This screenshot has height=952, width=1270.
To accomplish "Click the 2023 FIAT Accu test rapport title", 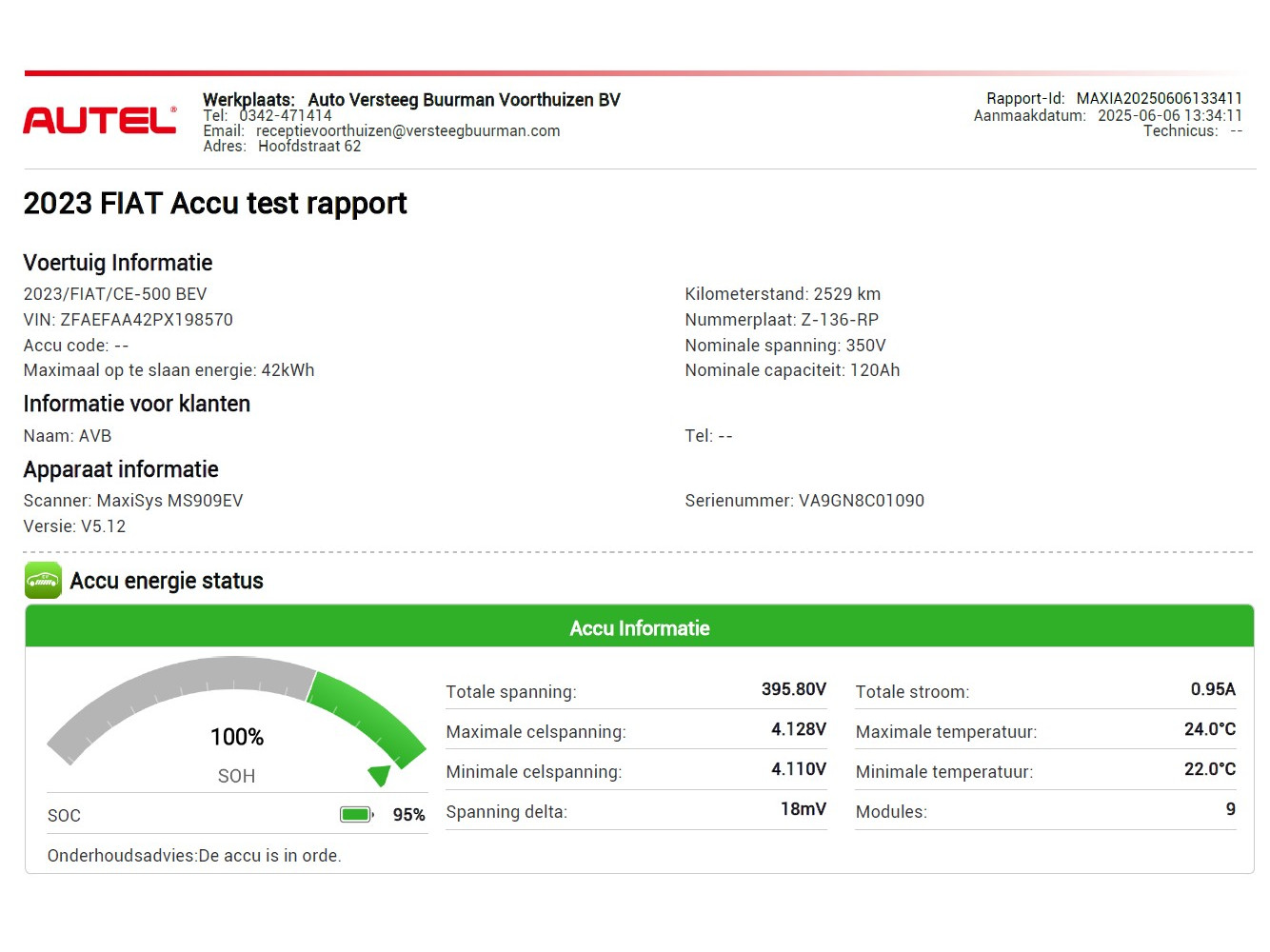I will pos(215,204).
